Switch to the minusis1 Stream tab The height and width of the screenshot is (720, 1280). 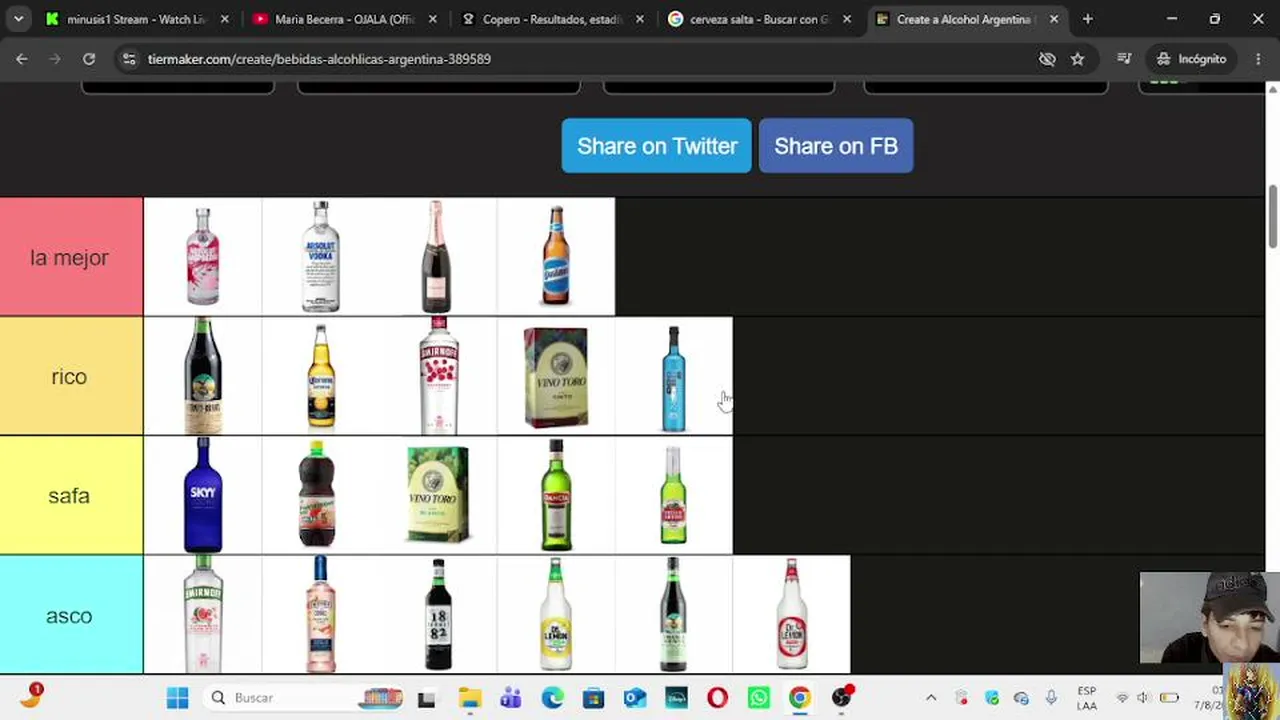tap(136, 19)
